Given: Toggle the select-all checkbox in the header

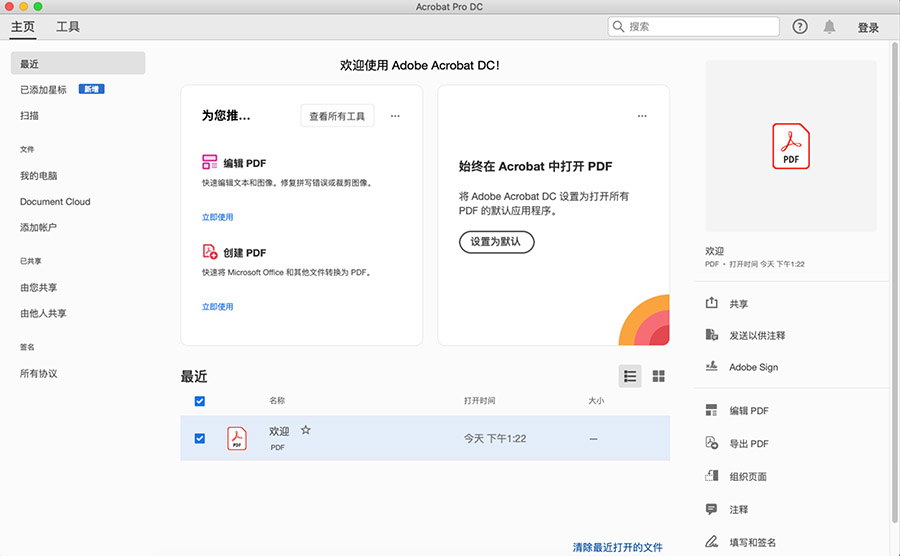Looking at the screenshot, I should point(200,401).
